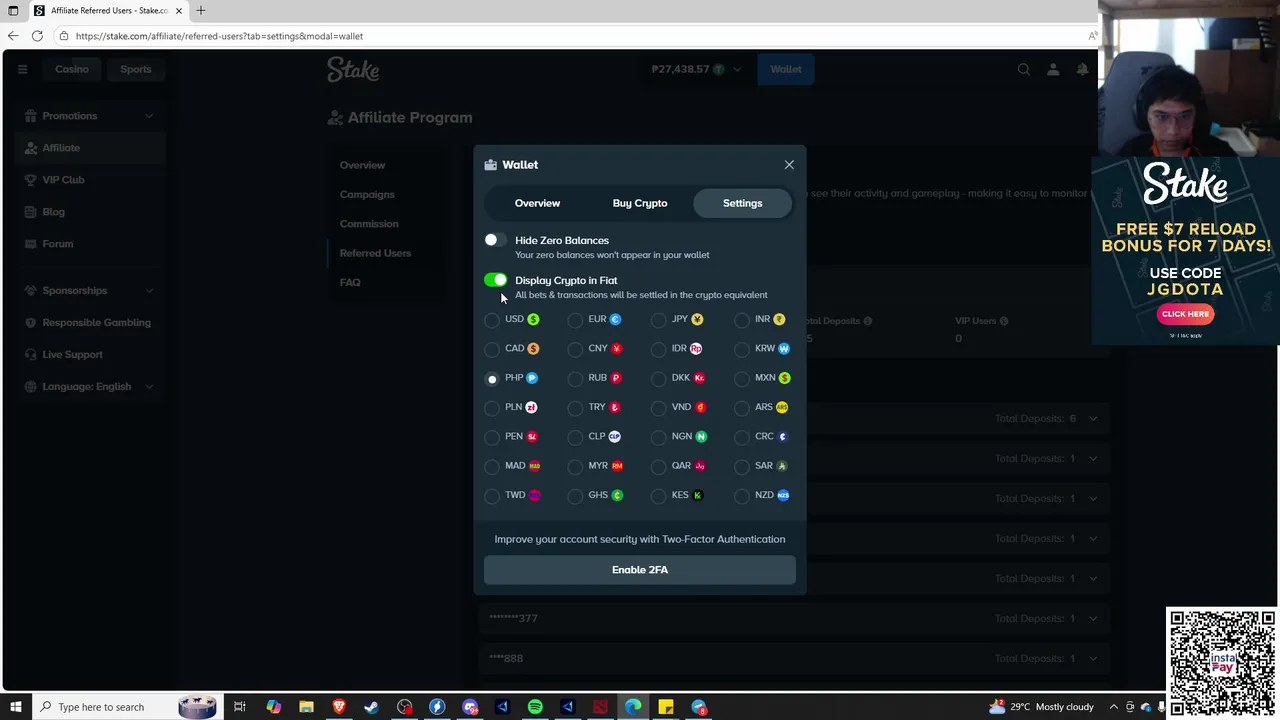Open VIP Club in the sidebar
Image resolution: width=1280 pixels, height=720 pixels.
pos(90,180)
